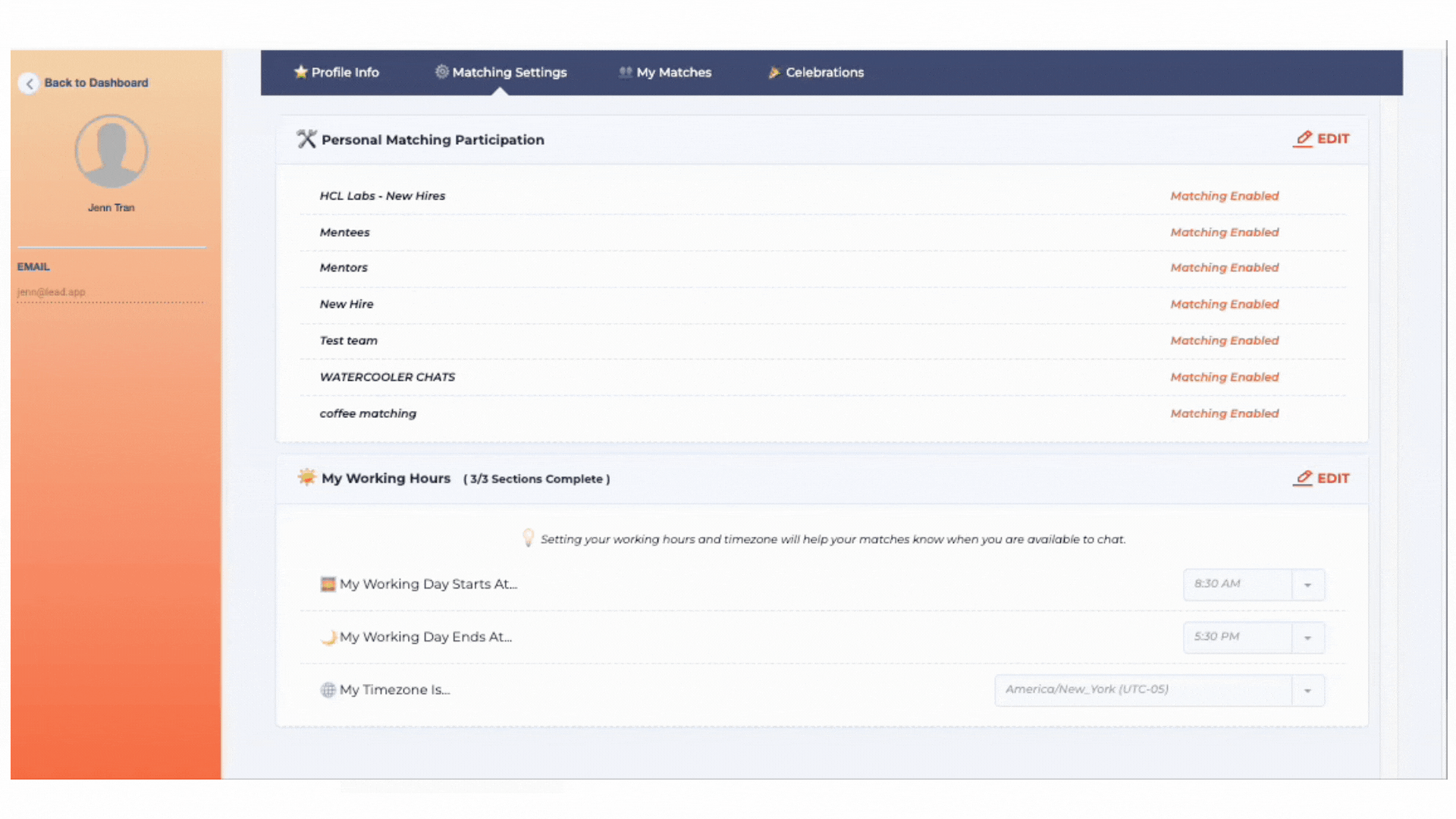Toggle Matching Enabled for WATERCOOLER CHATS
Image resolution: width=1456 pixels, height=819 pixels.
point(1224,377)
